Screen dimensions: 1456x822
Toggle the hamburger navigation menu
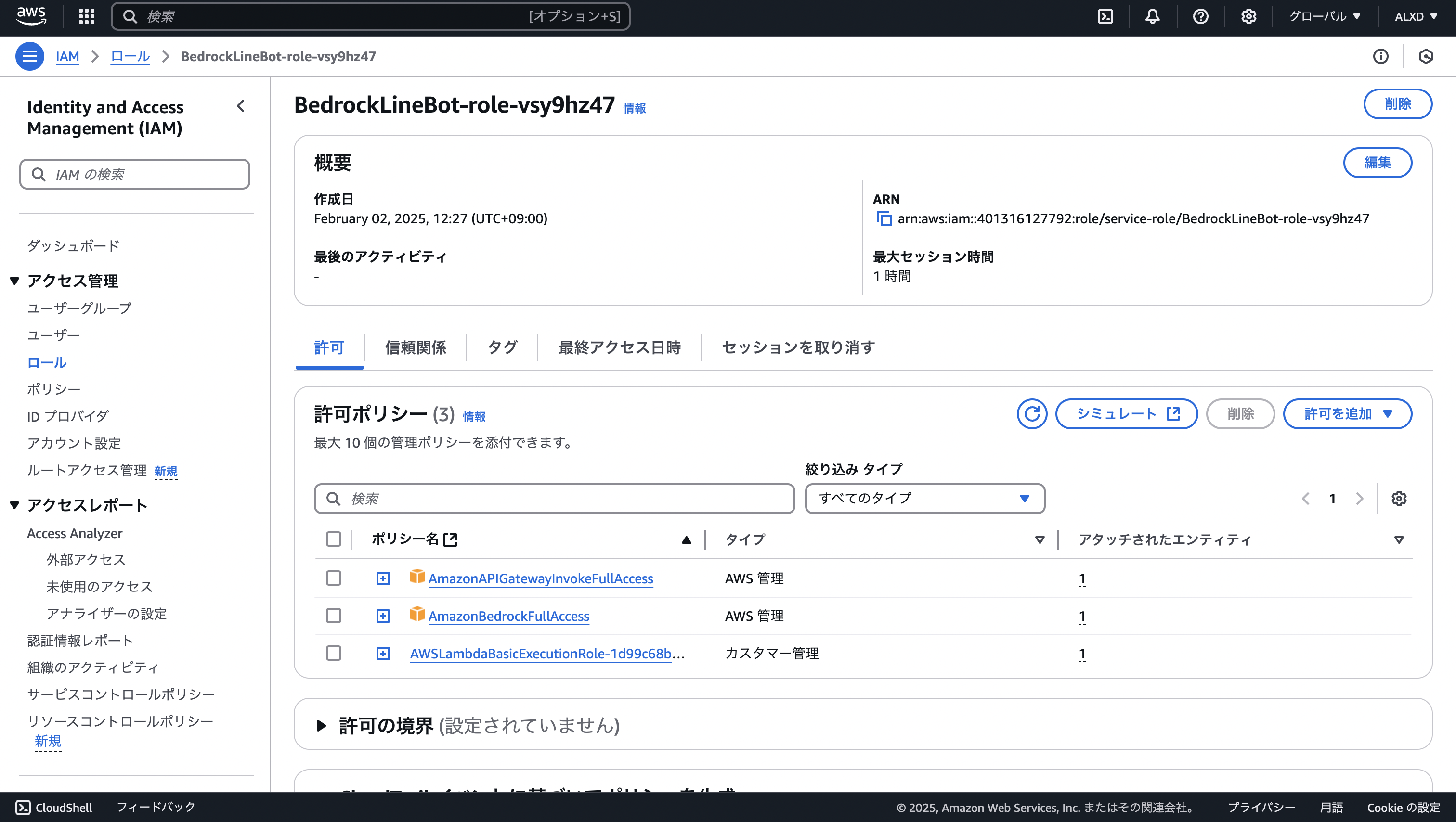click(x=29, y=56)
